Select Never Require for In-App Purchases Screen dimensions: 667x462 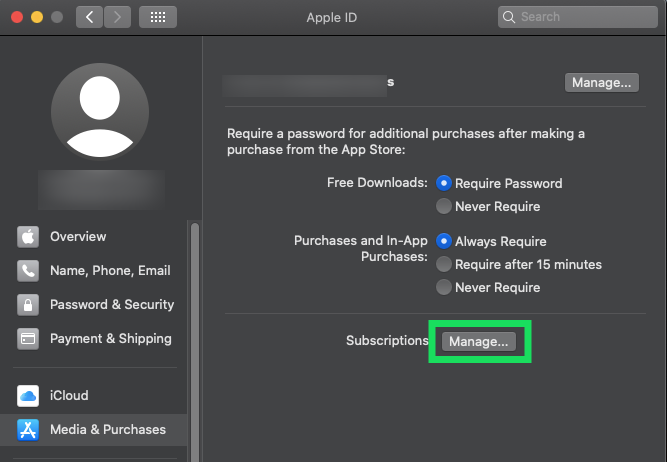tap(444, 288)
